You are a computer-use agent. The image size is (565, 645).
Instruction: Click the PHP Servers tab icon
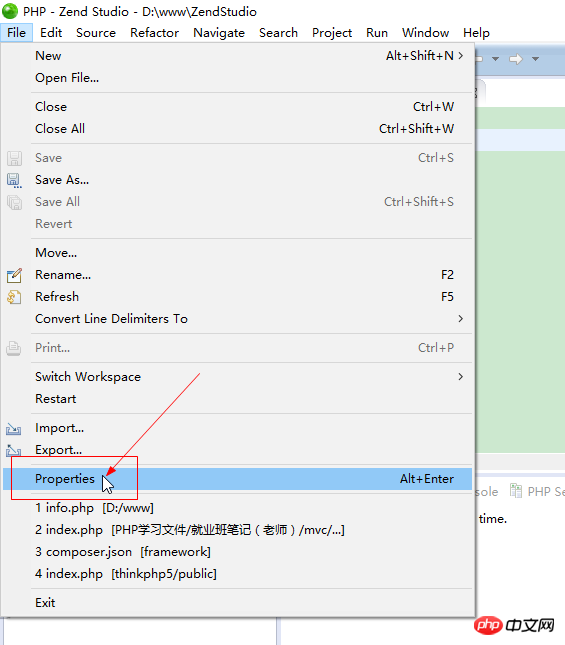pyautogui.click(x=516, y=490)
